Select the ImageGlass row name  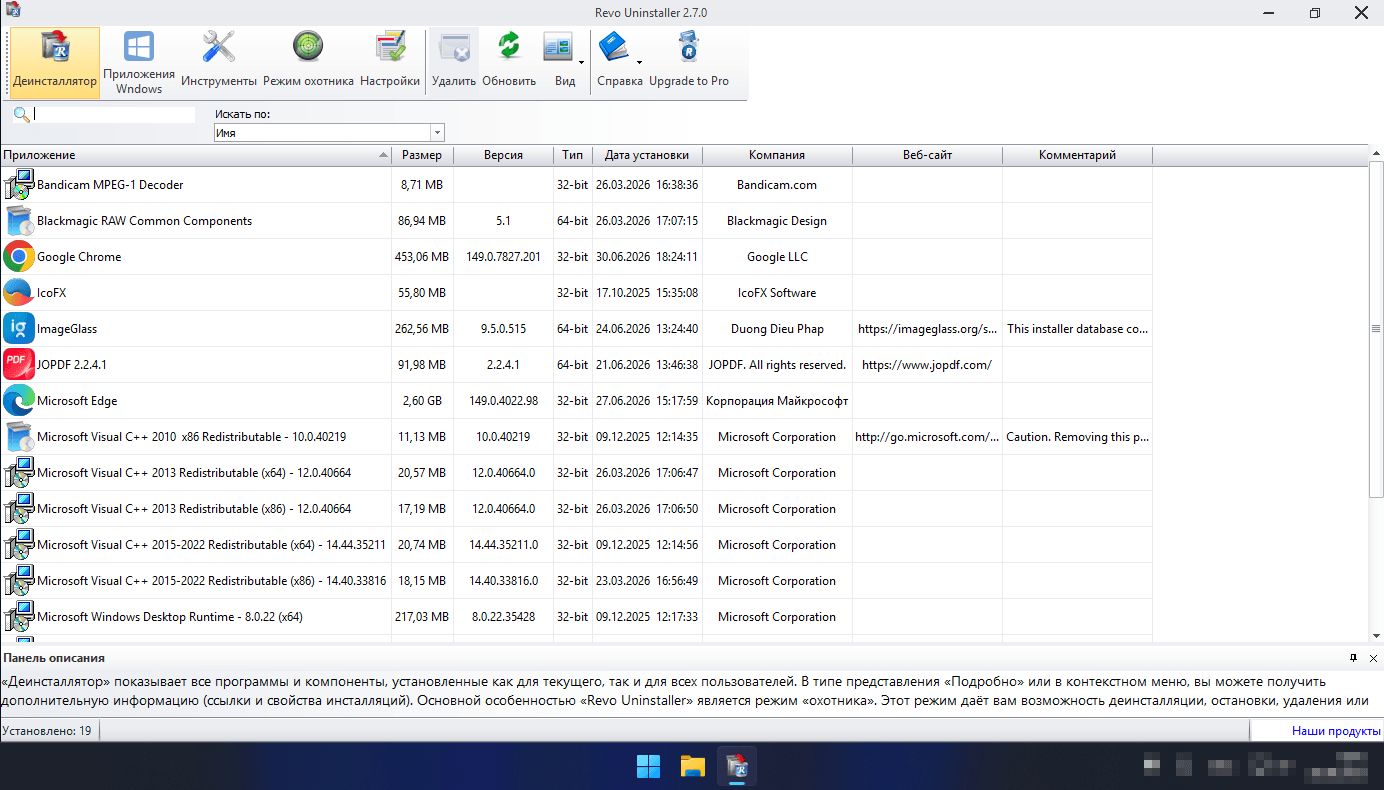[67, 329]
